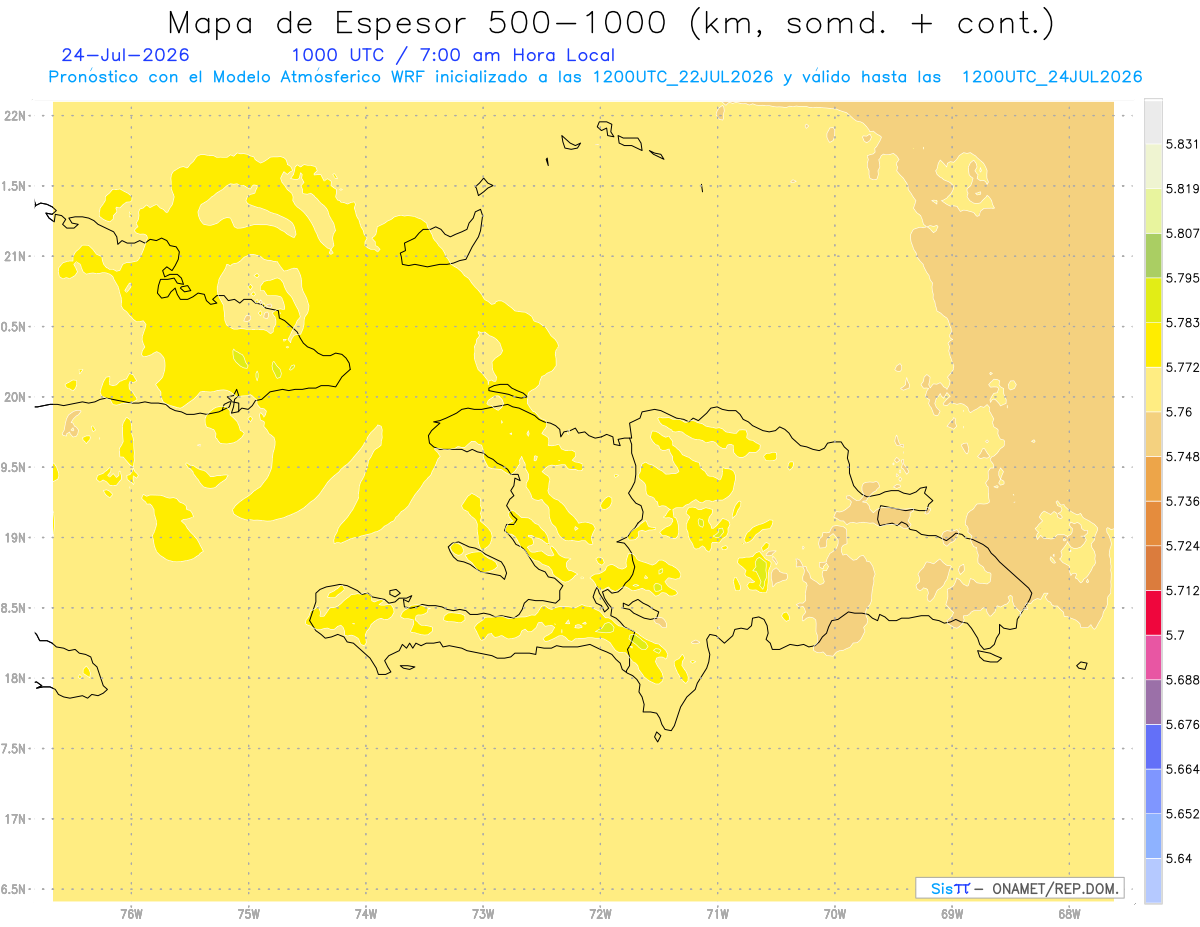Click the legend value 5.807
This screenshot has width=1200, height=927.
click(x=1183, y=233)
